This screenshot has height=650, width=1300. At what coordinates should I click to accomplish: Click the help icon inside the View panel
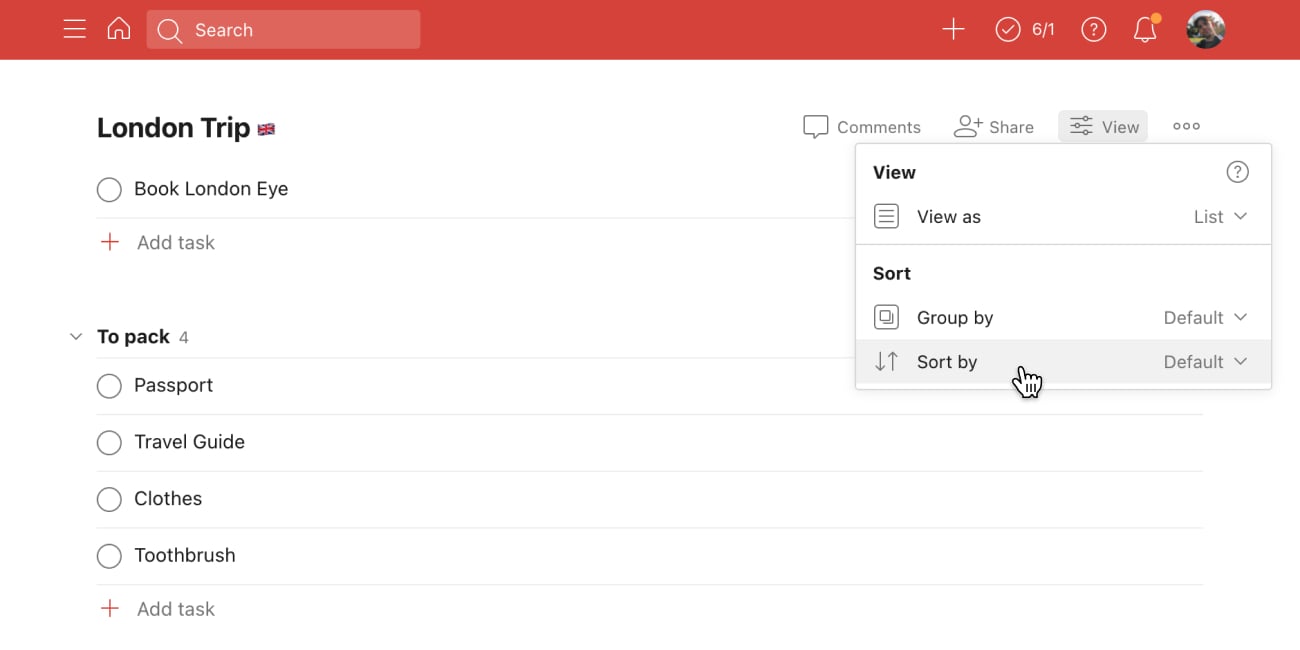(x=1237, y=171)
